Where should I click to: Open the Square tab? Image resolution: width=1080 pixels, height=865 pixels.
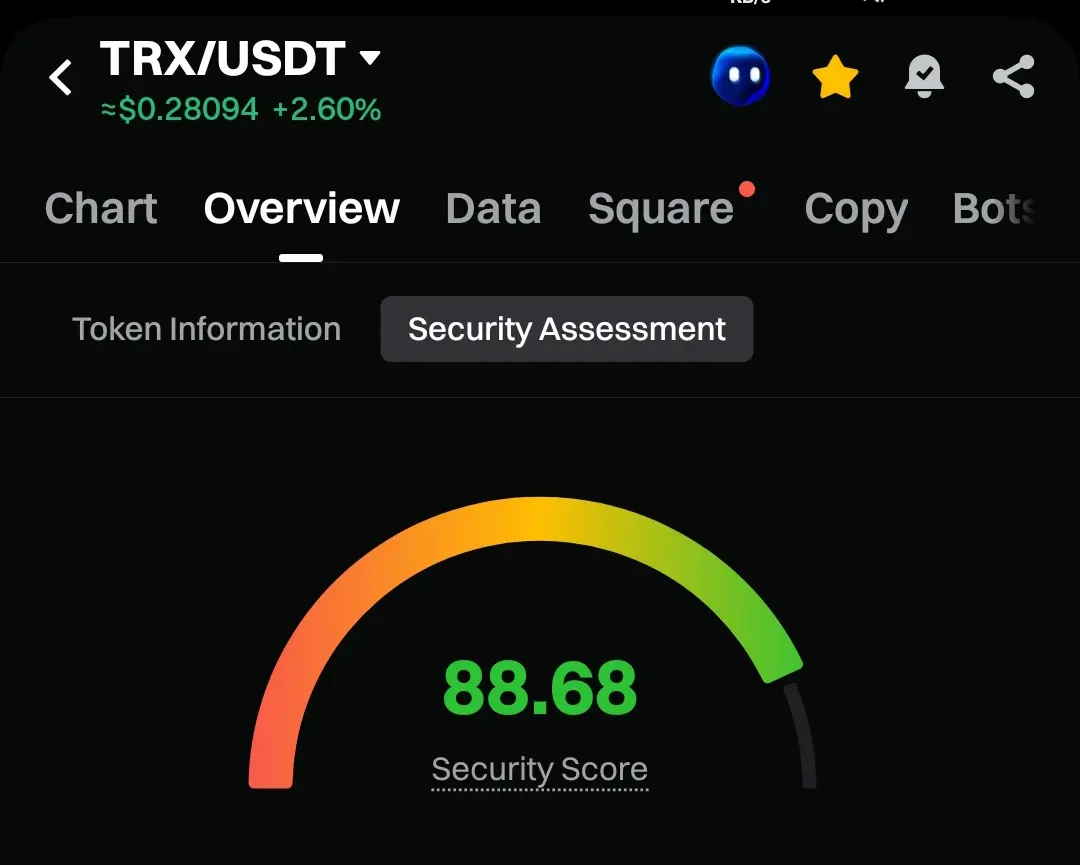661,209
